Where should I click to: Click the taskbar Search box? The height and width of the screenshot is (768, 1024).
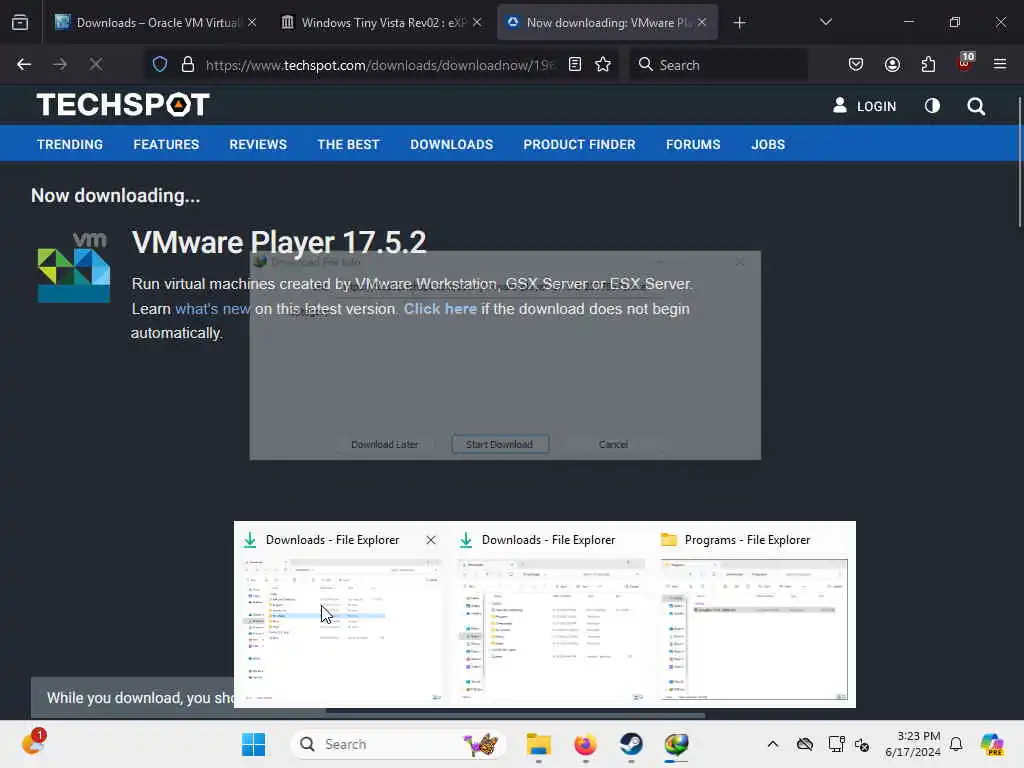click(398, 744)
